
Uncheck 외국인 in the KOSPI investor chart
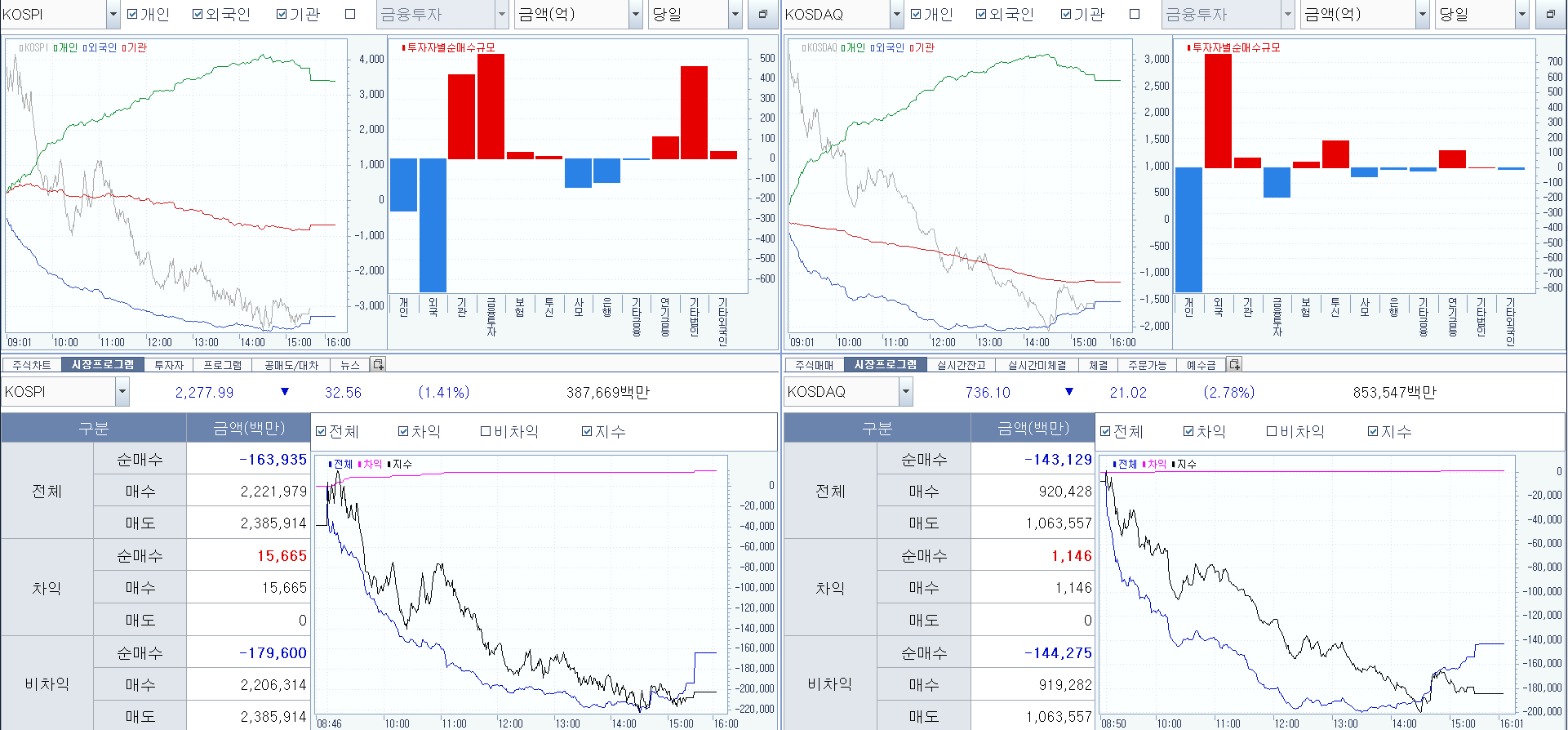pos(198,14)
